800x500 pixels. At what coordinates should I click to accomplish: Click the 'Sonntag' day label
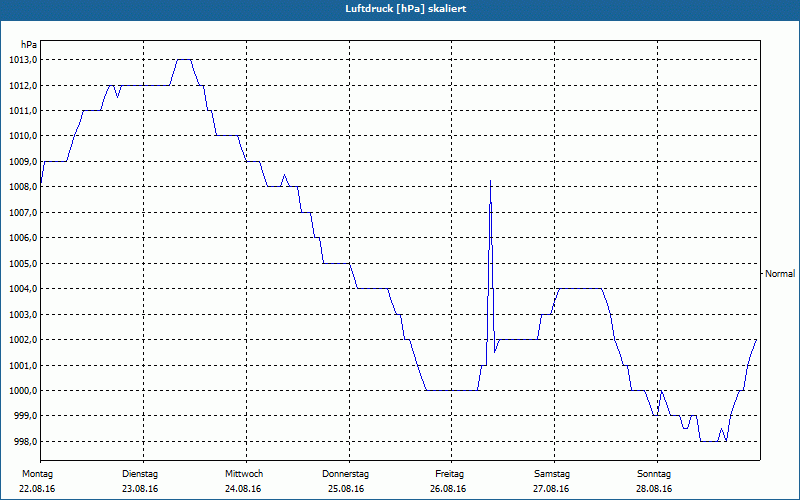(x=654, y=474)
